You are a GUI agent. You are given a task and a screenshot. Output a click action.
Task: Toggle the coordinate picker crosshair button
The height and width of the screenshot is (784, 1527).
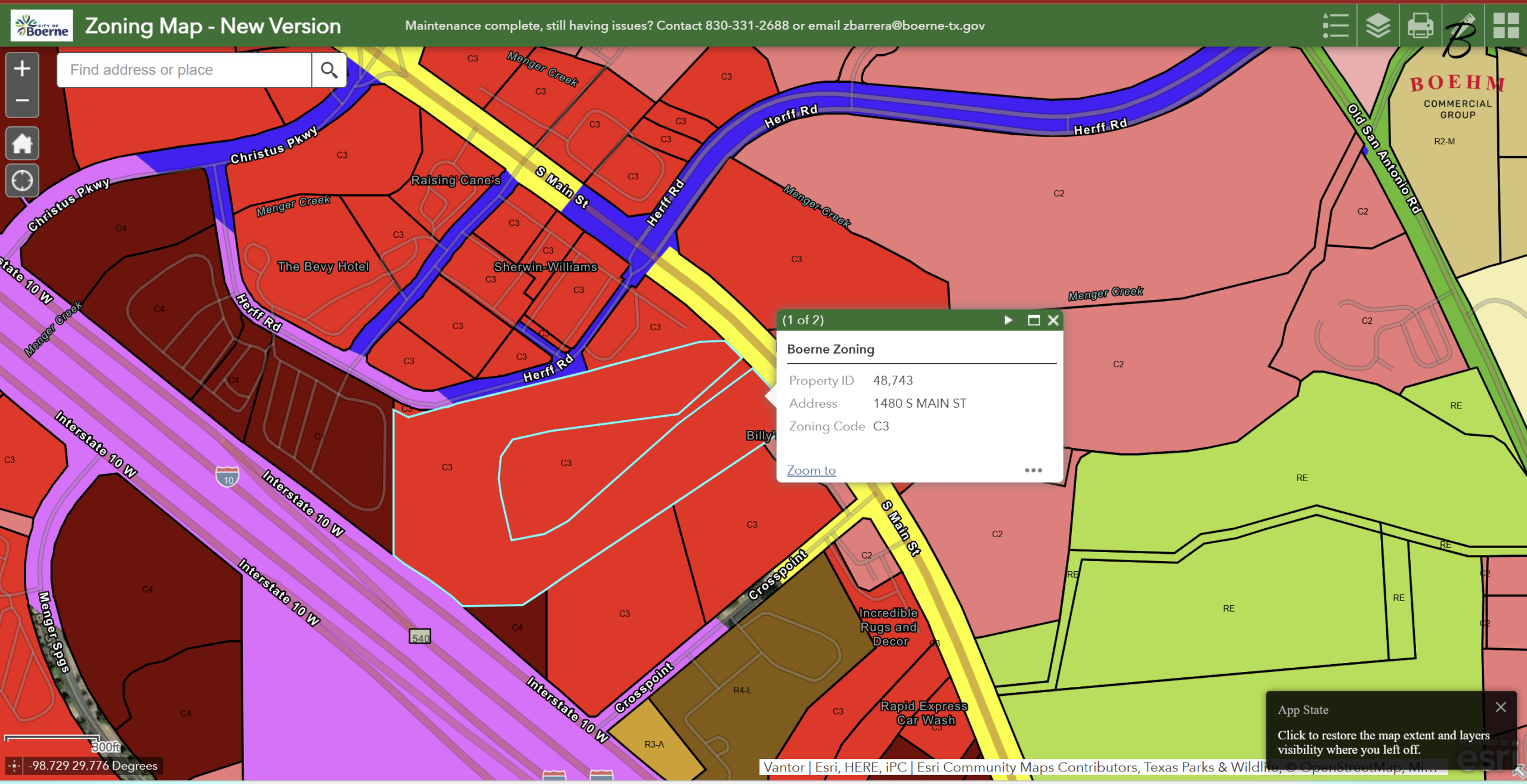14,766
